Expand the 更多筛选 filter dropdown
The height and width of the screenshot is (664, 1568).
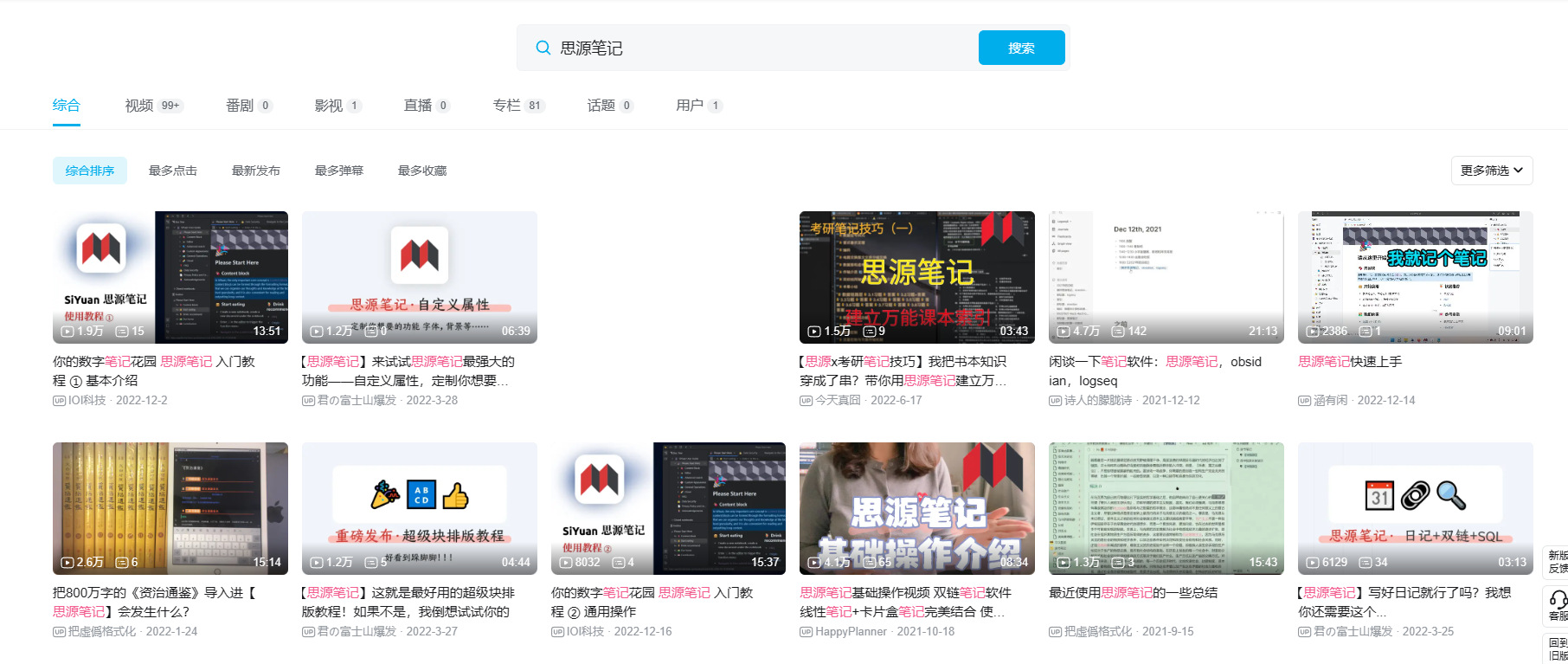coord(1491,171)
